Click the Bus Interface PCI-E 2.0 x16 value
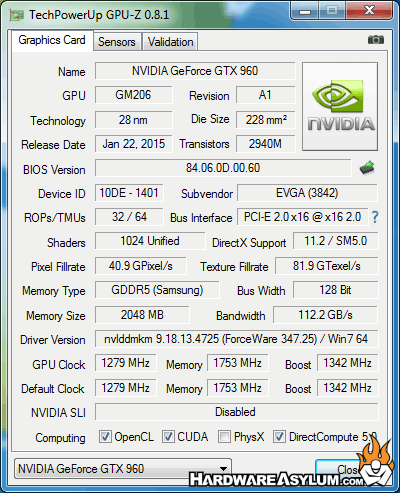Image resolution: width=400 pixels, height=493 pixels. tap(302, 217)
